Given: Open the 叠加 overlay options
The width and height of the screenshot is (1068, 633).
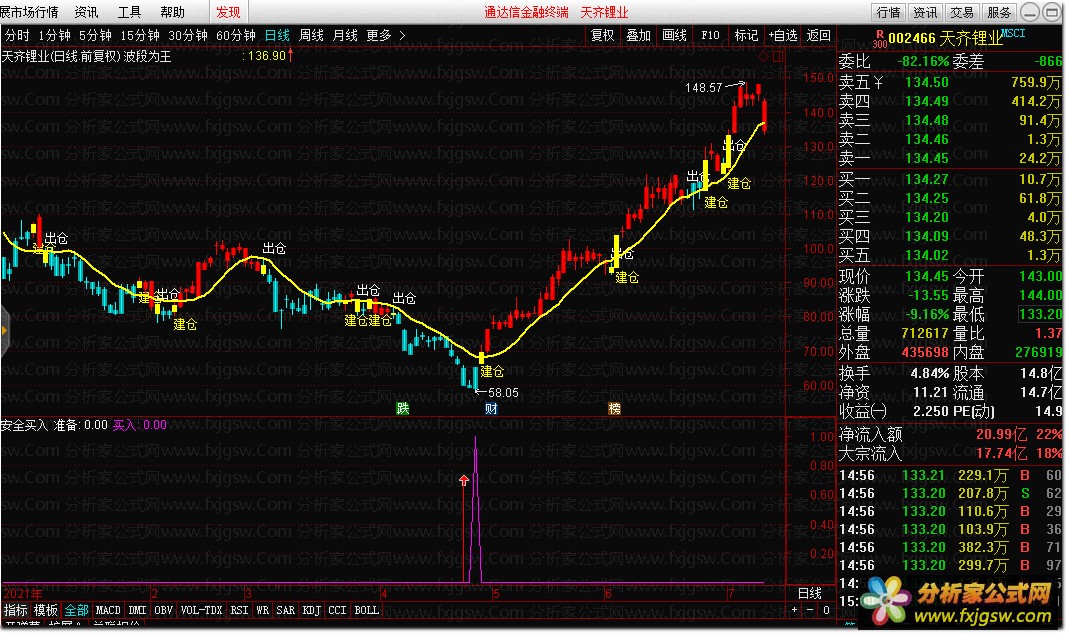Looking at the screenshot, I should [638, 35].
